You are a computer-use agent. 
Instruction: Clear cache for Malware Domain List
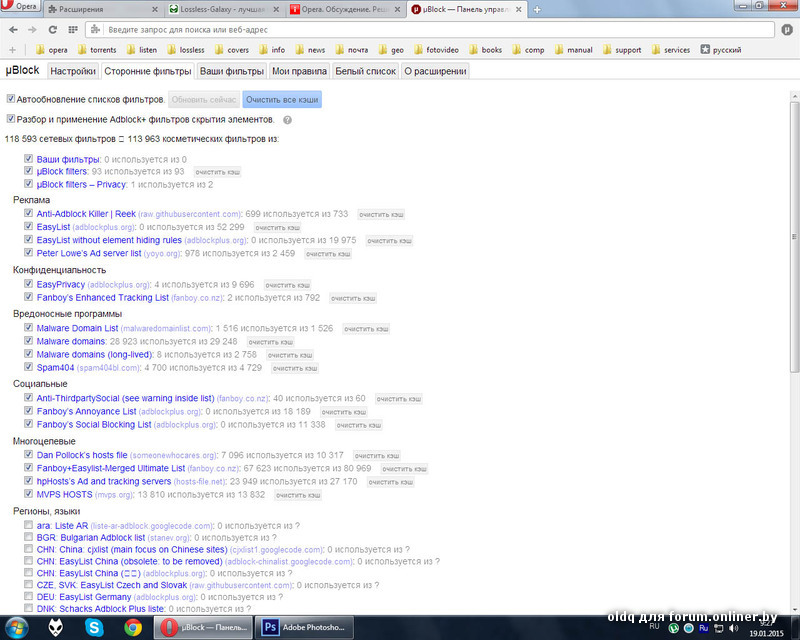coord(366,329)
